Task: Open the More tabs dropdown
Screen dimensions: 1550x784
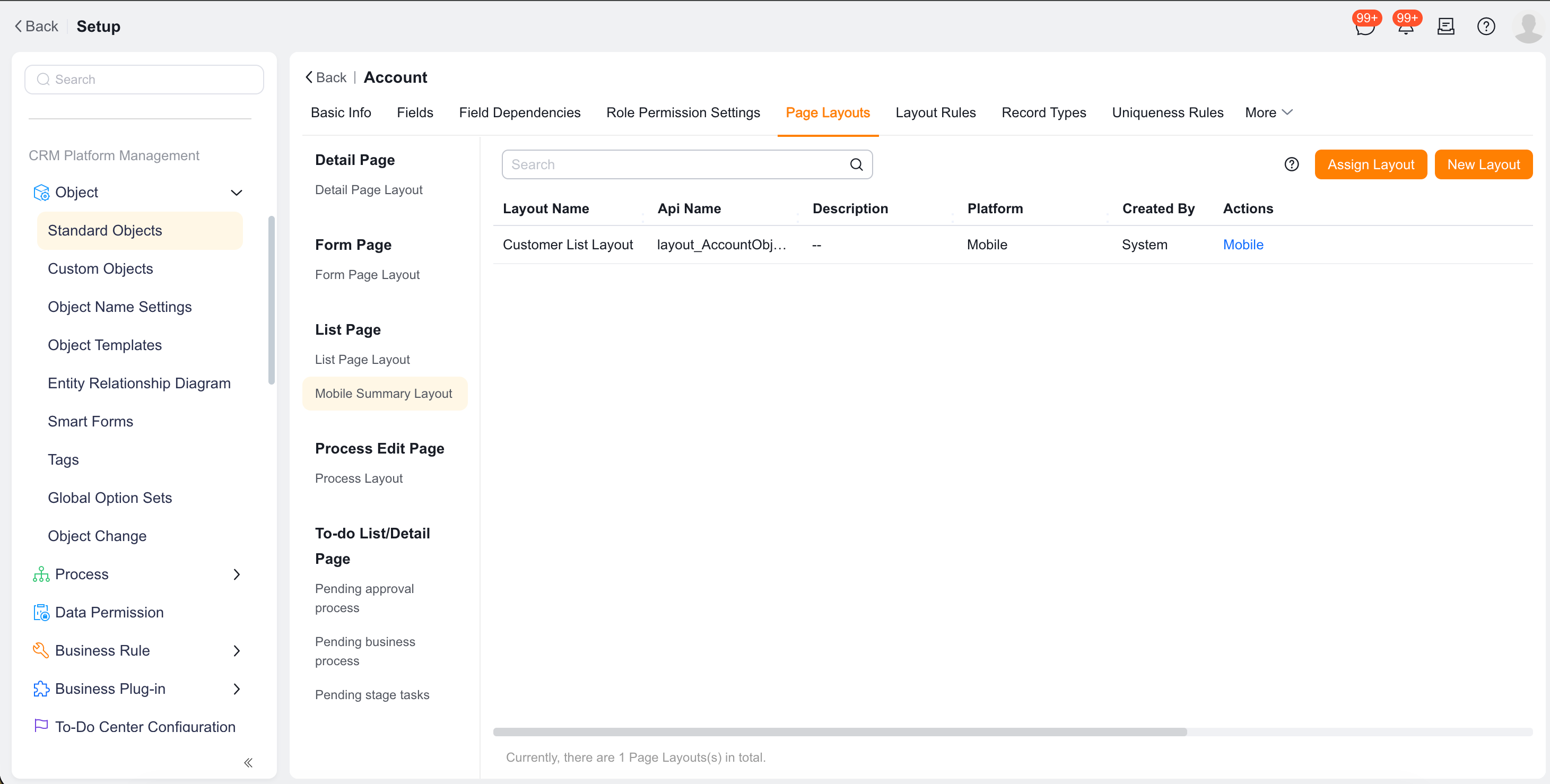Action: [1268, 112]
